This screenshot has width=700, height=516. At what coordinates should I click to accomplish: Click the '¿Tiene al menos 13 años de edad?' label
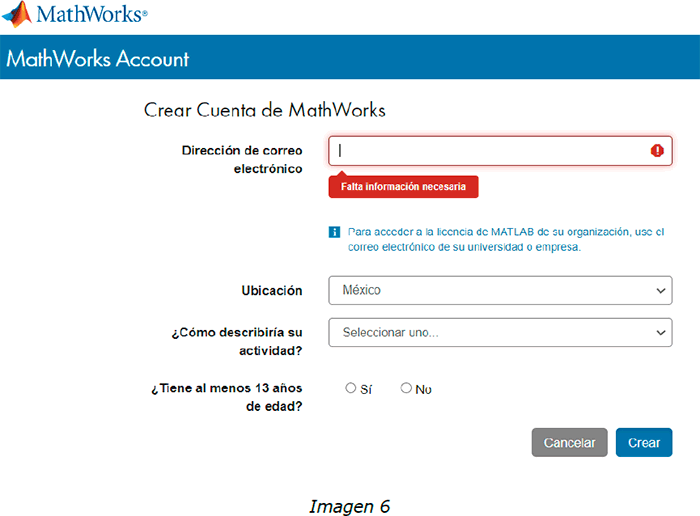(227, 397)
